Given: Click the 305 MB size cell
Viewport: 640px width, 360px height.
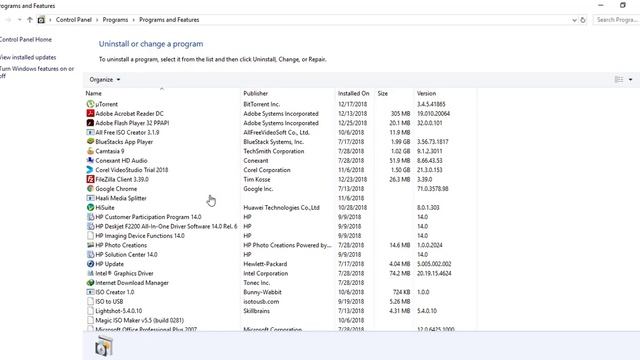Looking at the screenshot, I should click(400, 113).
